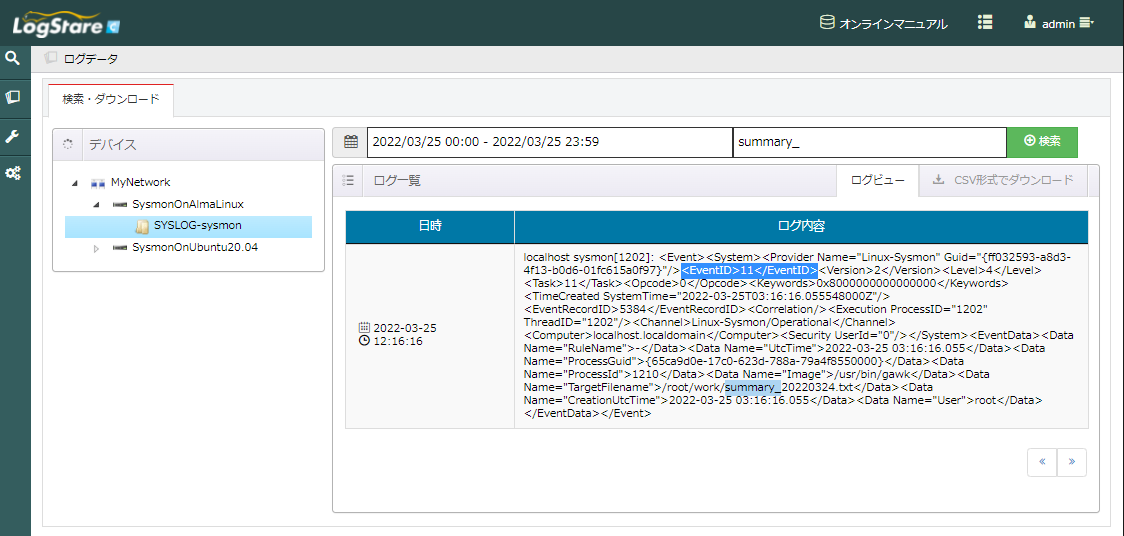This screenshot has height=536, width=1124.
Task: Click the log list panel icon
Action: pos(348,181)
